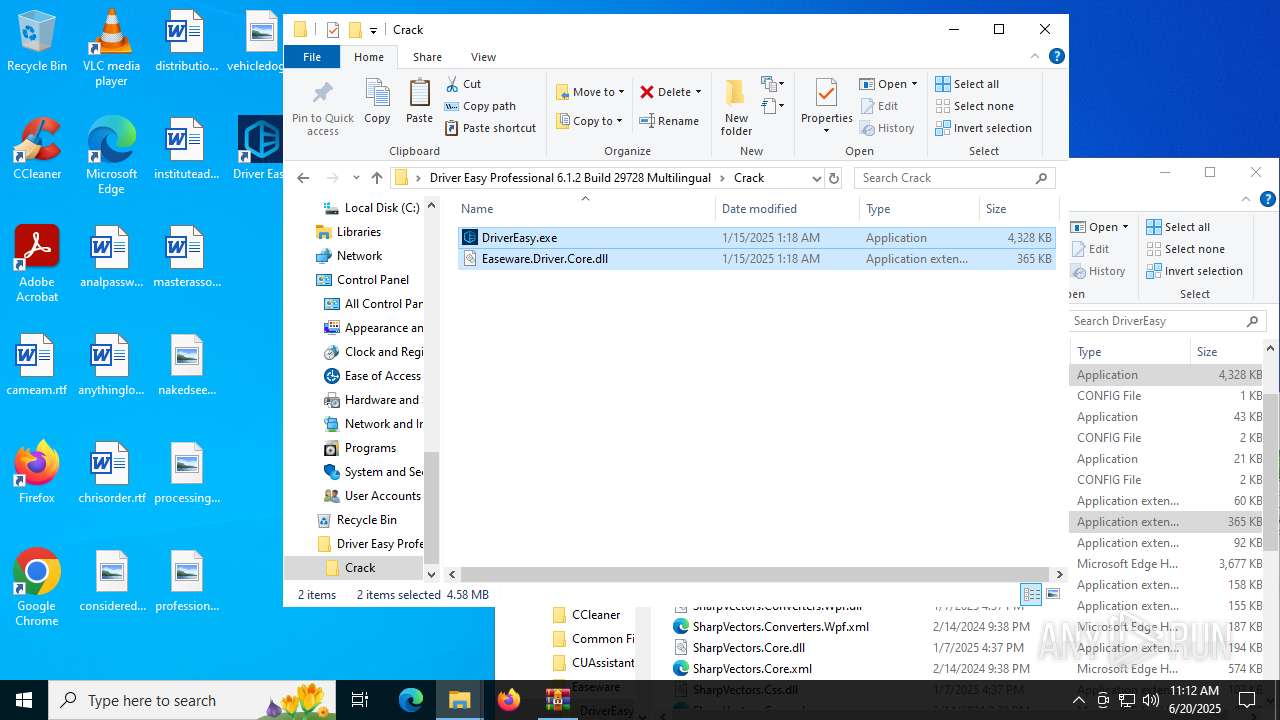1280x720 pixels.
Task: Click Select all in background Explorer window
Action: (x=1178, y=227)
